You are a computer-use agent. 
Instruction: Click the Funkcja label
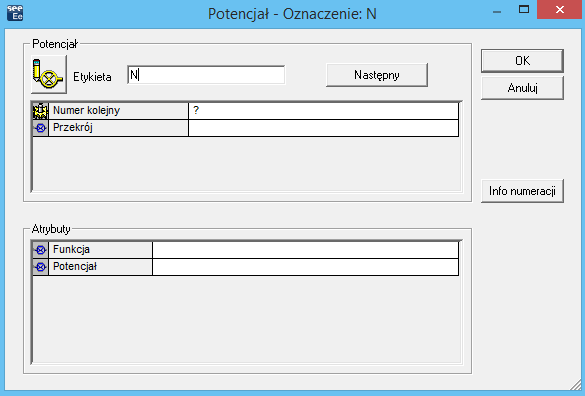[71, 249]
